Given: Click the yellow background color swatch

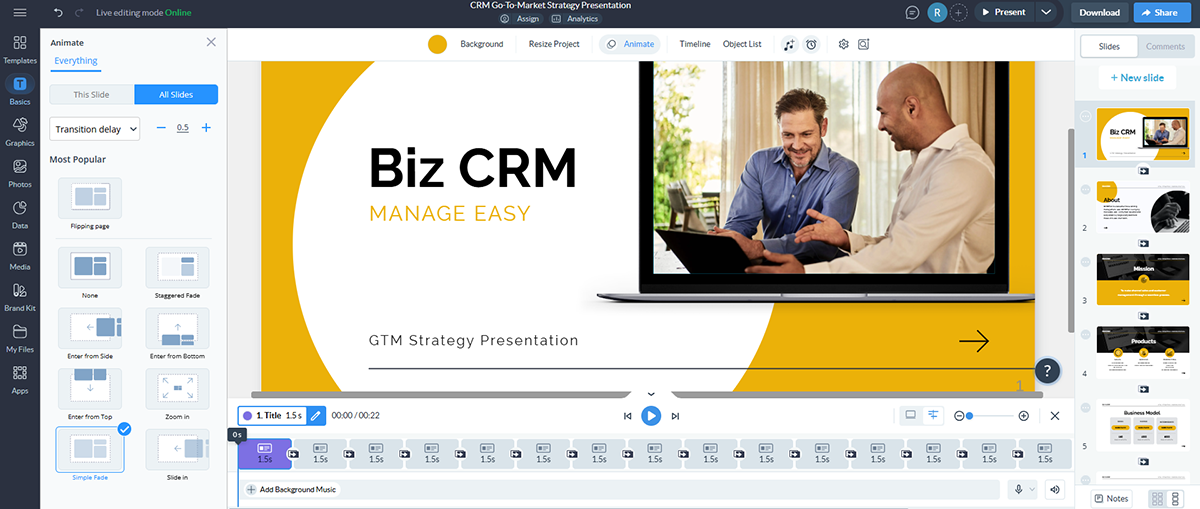Looking at the screenshot, I should point(437,44).
